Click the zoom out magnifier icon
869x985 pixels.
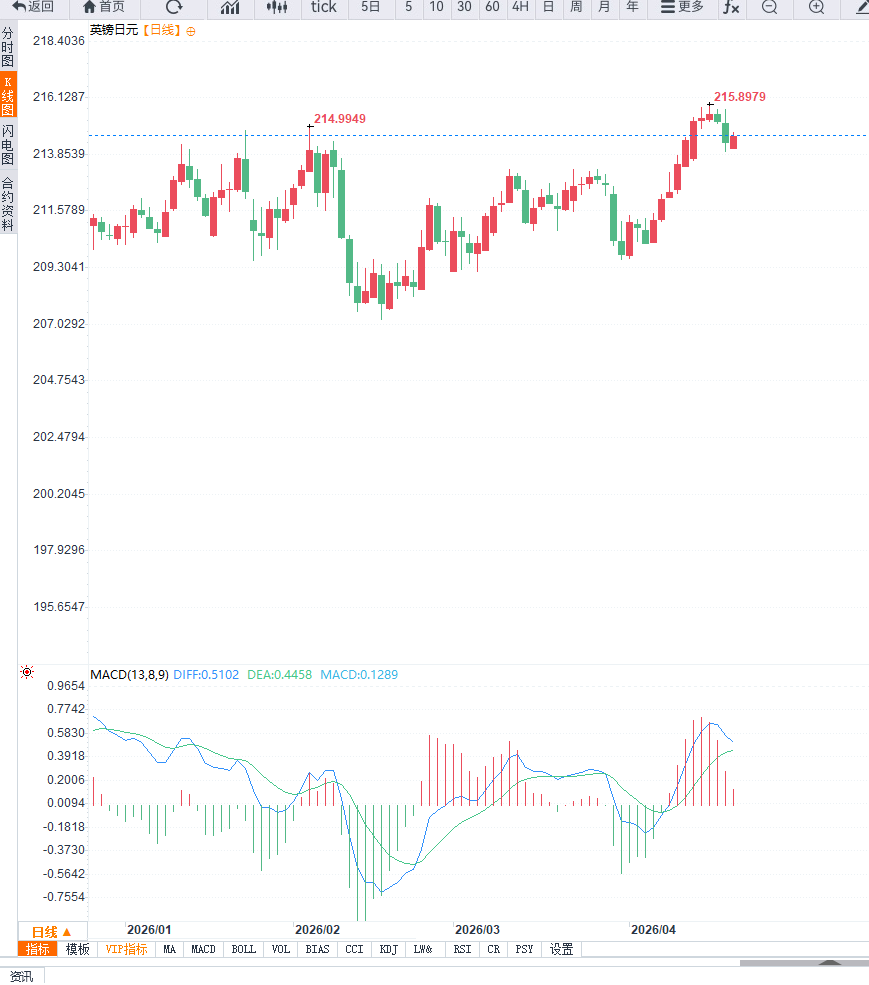point(769,7)
